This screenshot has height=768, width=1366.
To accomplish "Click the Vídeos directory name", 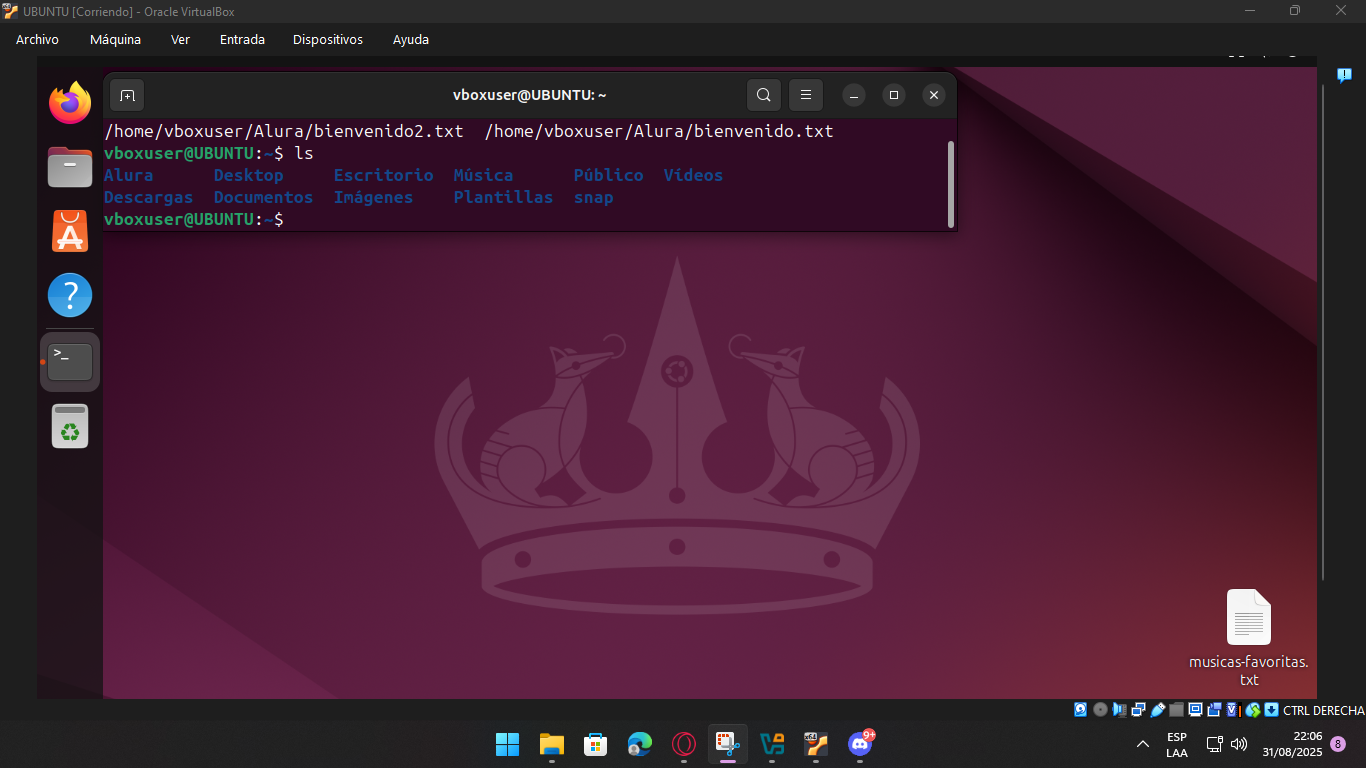I will (x=693, y=175).
